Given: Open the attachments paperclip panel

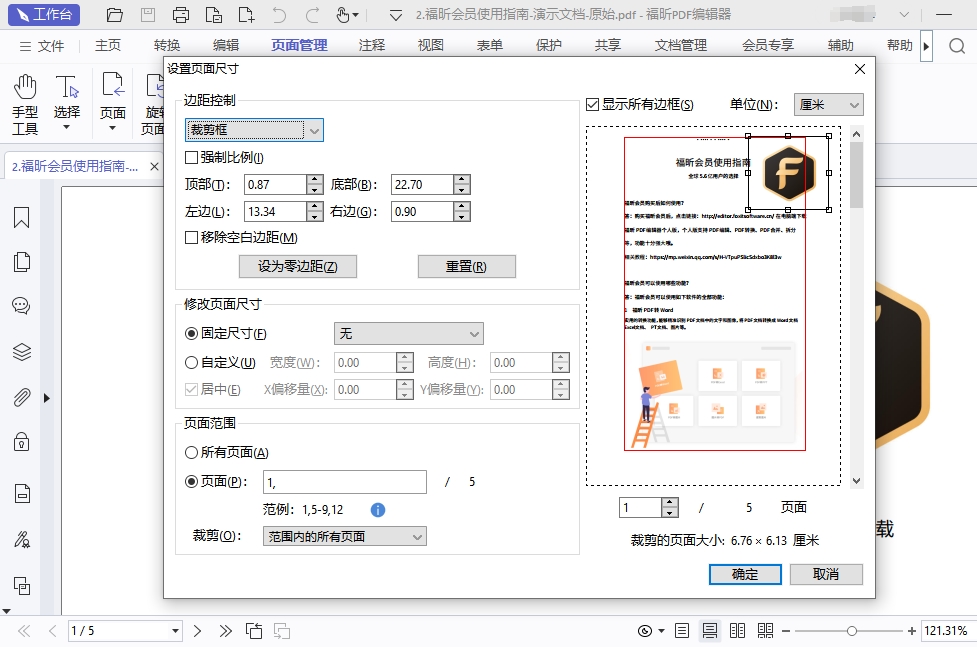Looking at the screenshot, I should 21,397.
